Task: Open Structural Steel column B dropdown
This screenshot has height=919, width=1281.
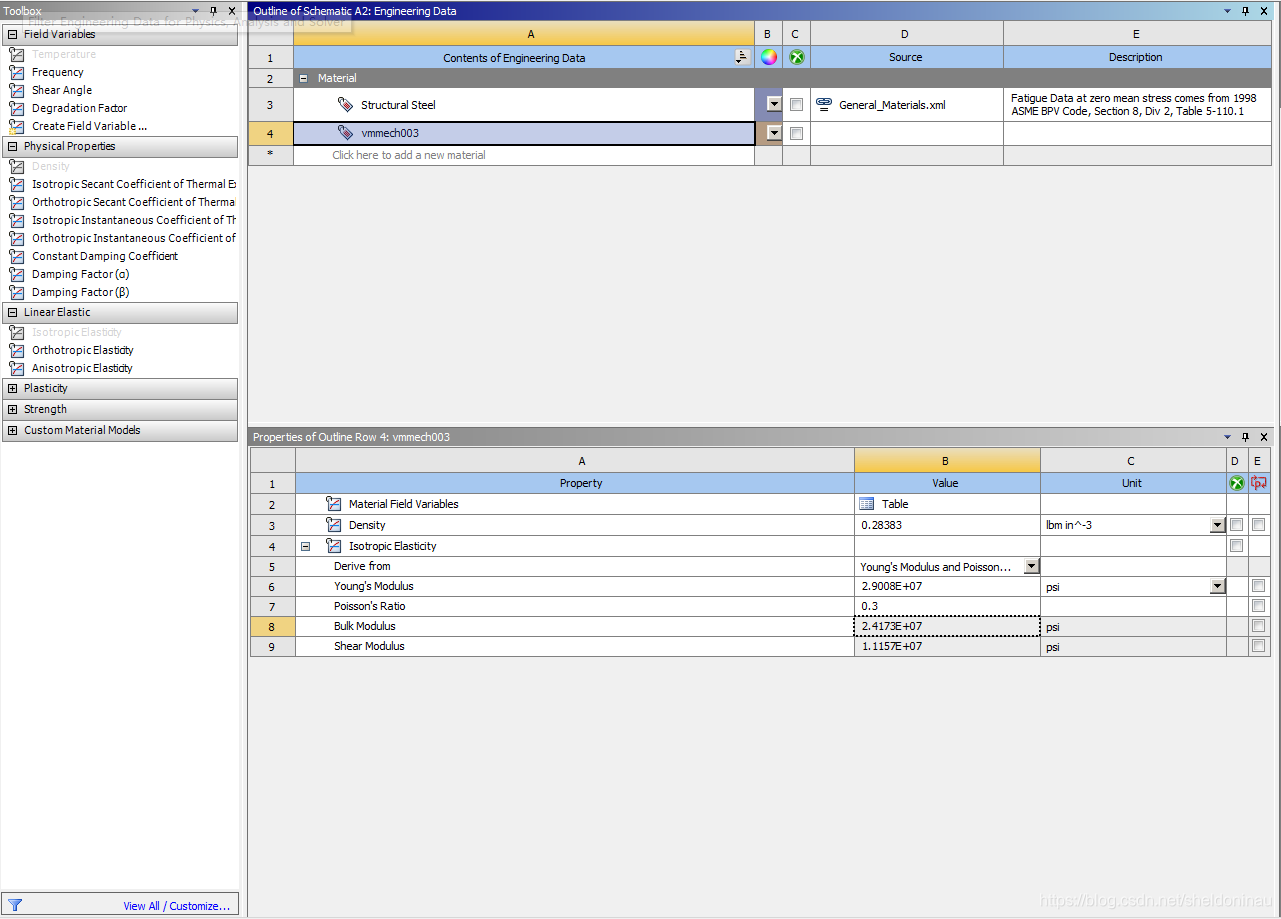Action: tap(773, 104)
